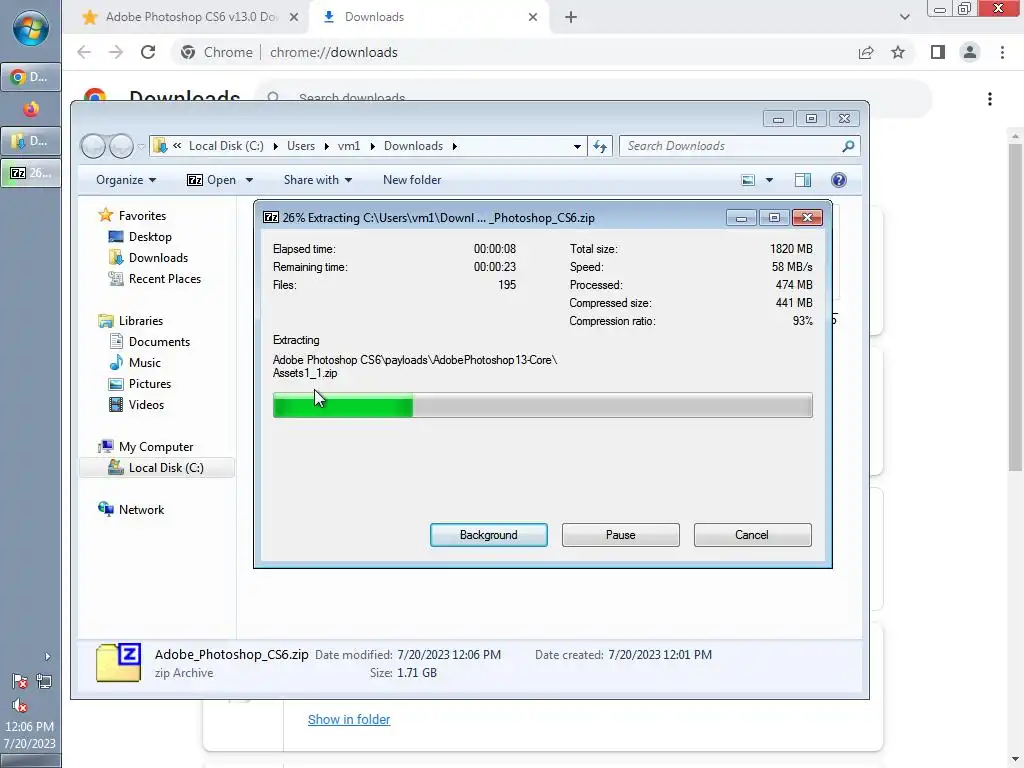Viewport: 1024px width, 768px height.
Task: Click the green extraction progress bar
Action: pyautogui.click(x=543, y=405)
